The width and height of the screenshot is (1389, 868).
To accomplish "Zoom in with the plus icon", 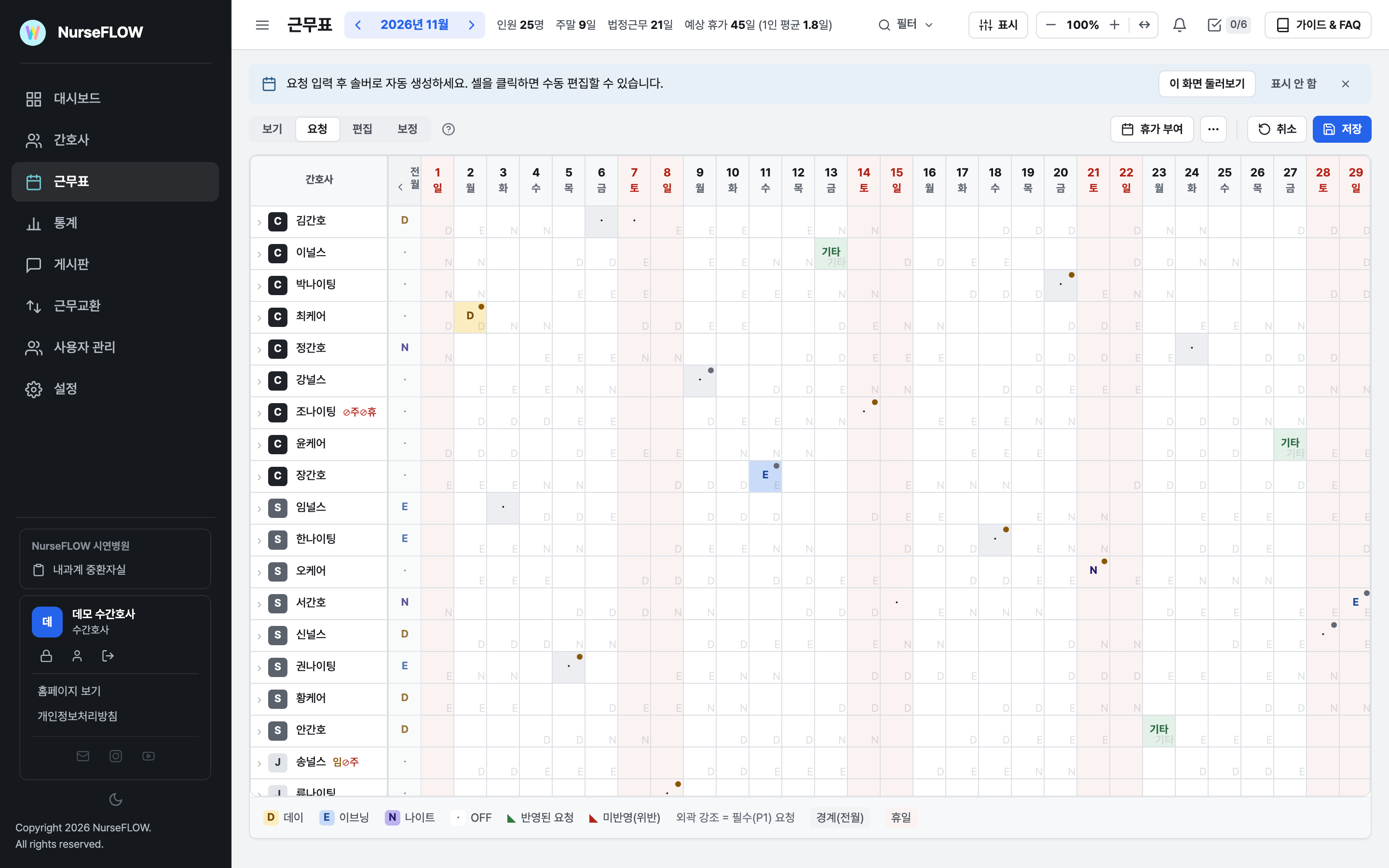I will (1115, 25).
